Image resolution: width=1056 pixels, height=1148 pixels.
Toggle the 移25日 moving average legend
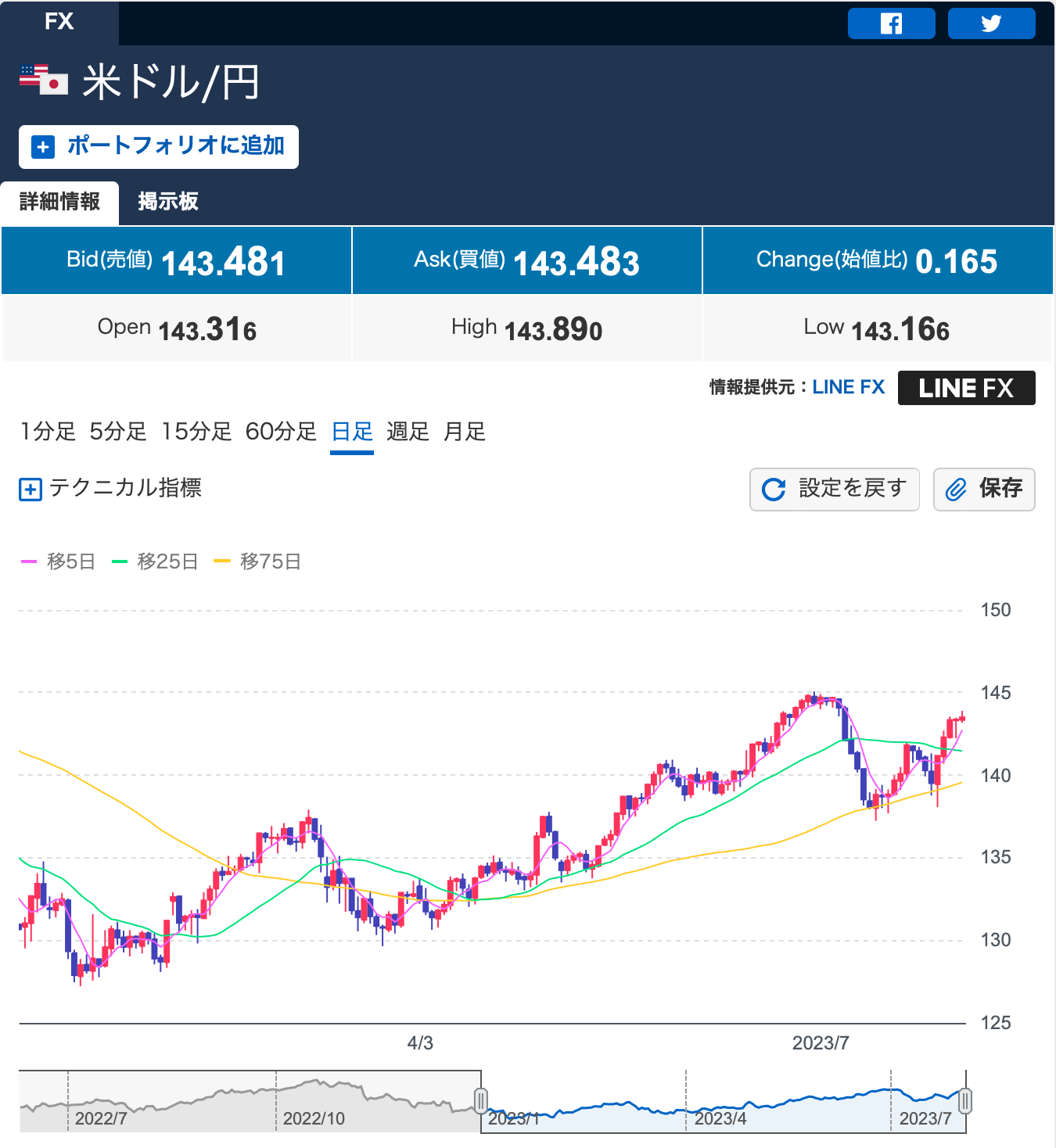[x=155, y=561]
